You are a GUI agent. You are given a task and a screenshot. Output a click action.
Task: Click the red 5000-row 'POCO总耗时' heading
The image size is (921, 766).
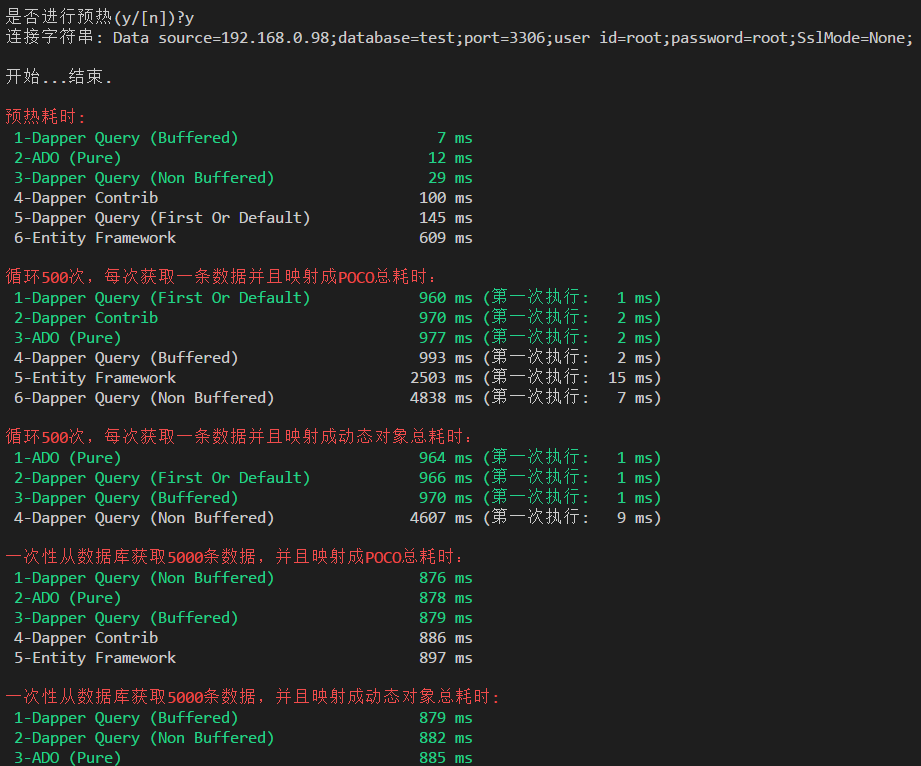(x=234, y=556)
